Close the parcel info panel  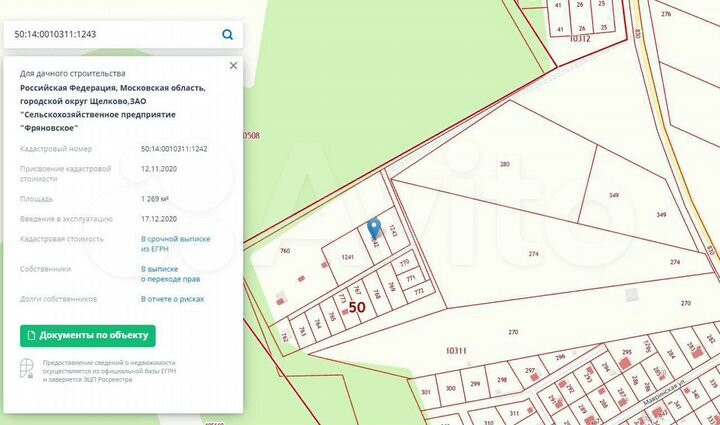233,66
